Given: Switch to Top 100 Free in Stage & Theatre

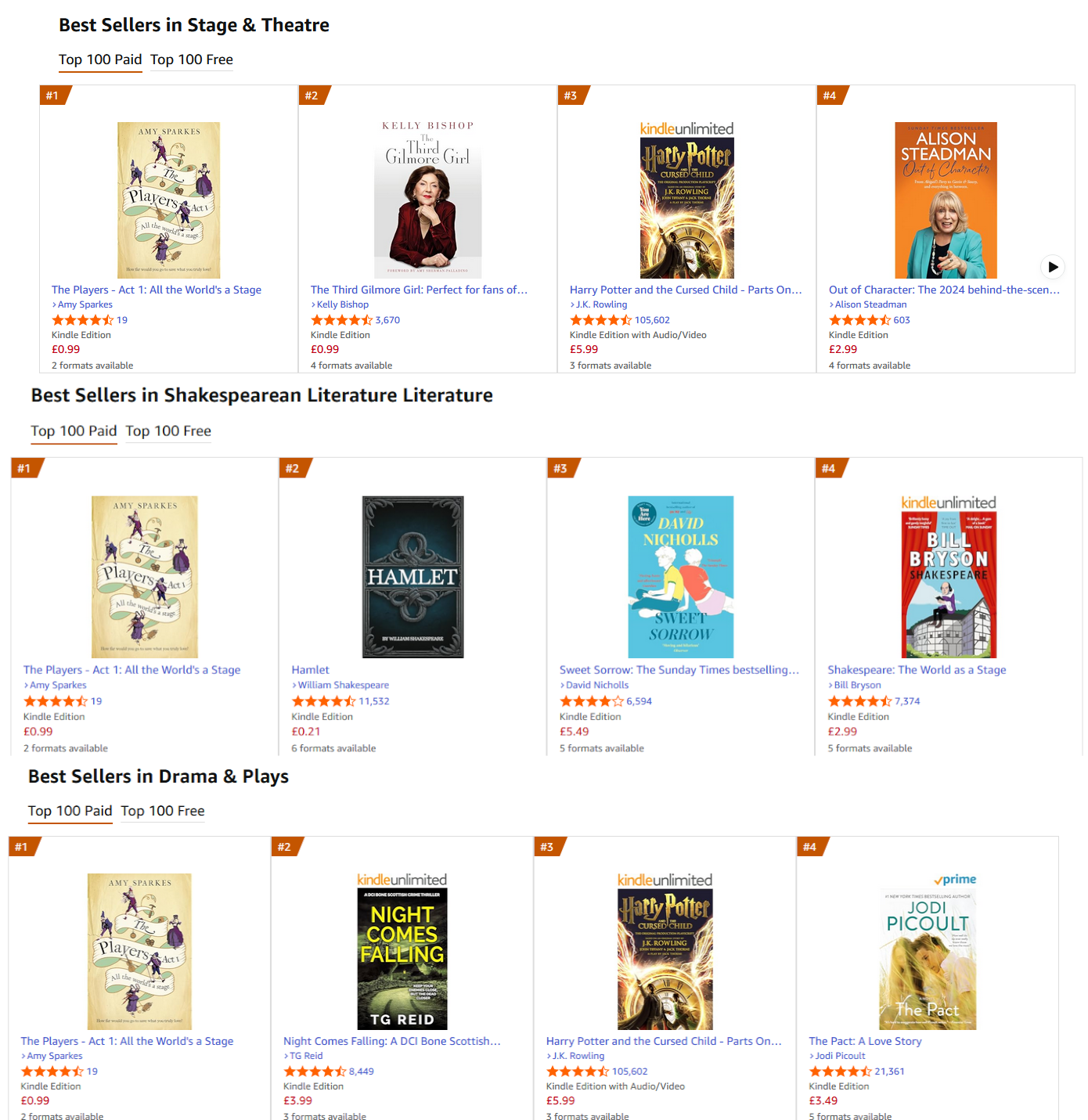Looking at the screenshot, I should click(x=192, y=59).
